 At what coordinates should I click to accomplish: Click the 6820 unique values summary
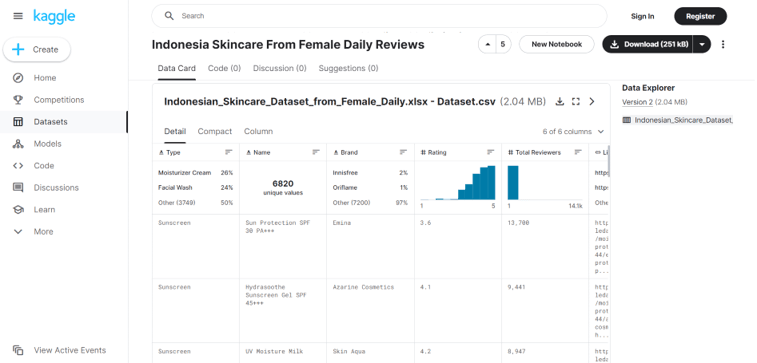283,187
